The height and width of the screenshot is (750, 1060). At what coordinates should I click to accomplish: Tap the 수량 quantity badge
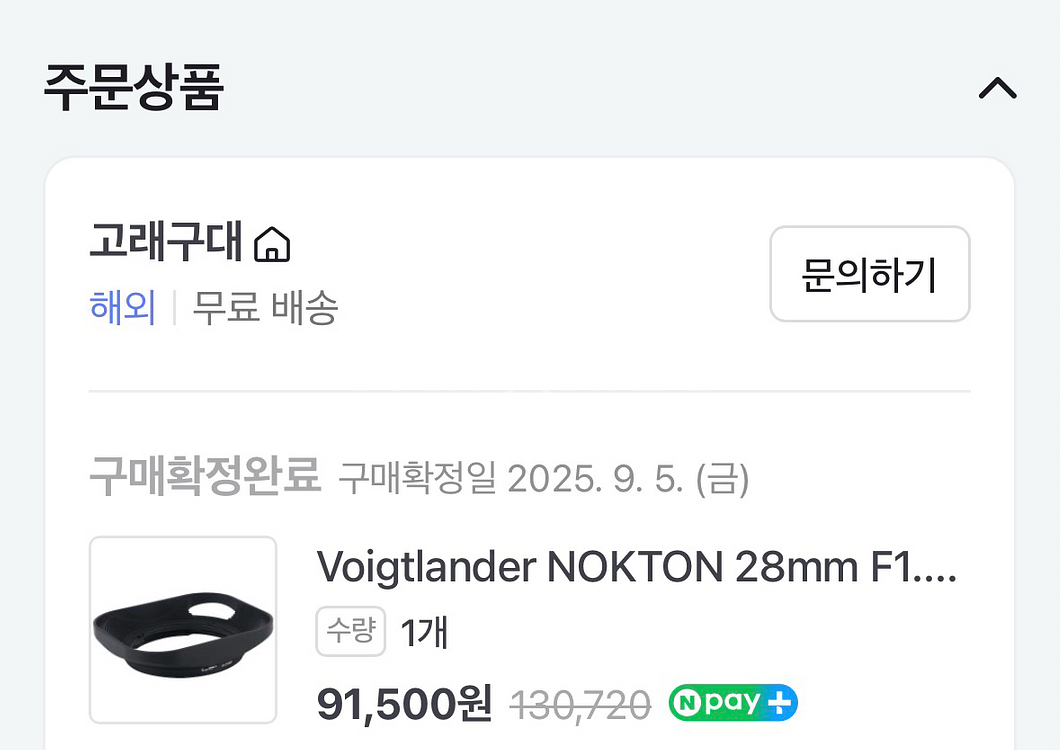(351, 631)
